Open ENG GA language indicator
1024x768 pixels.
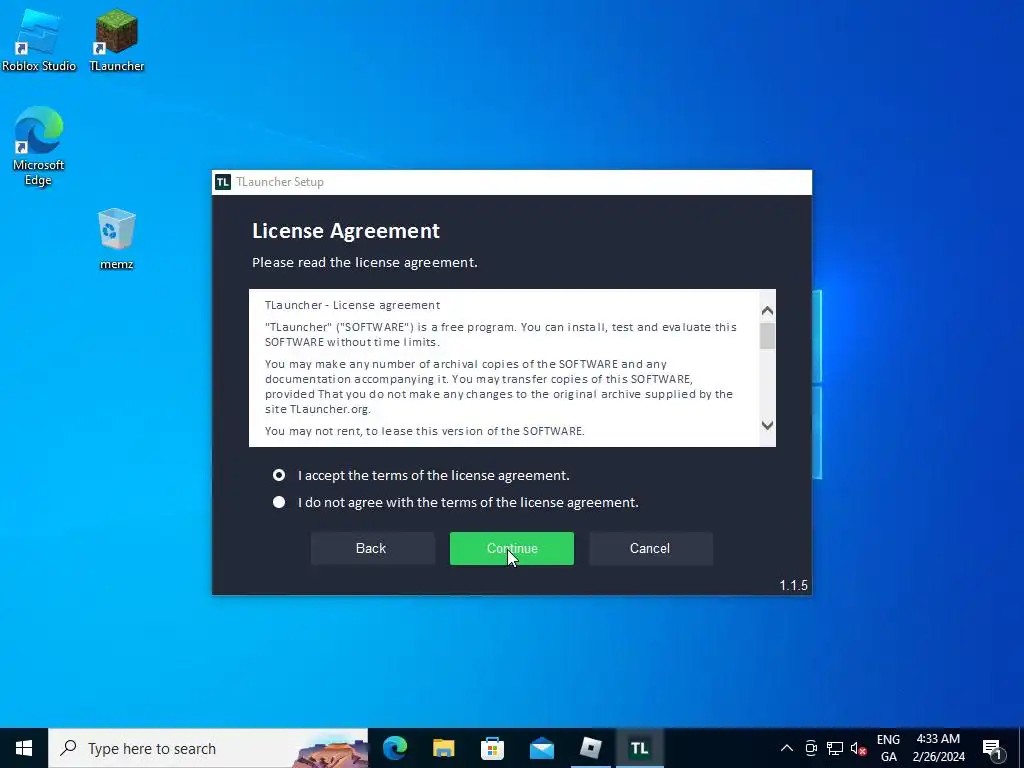click(888, 748)
